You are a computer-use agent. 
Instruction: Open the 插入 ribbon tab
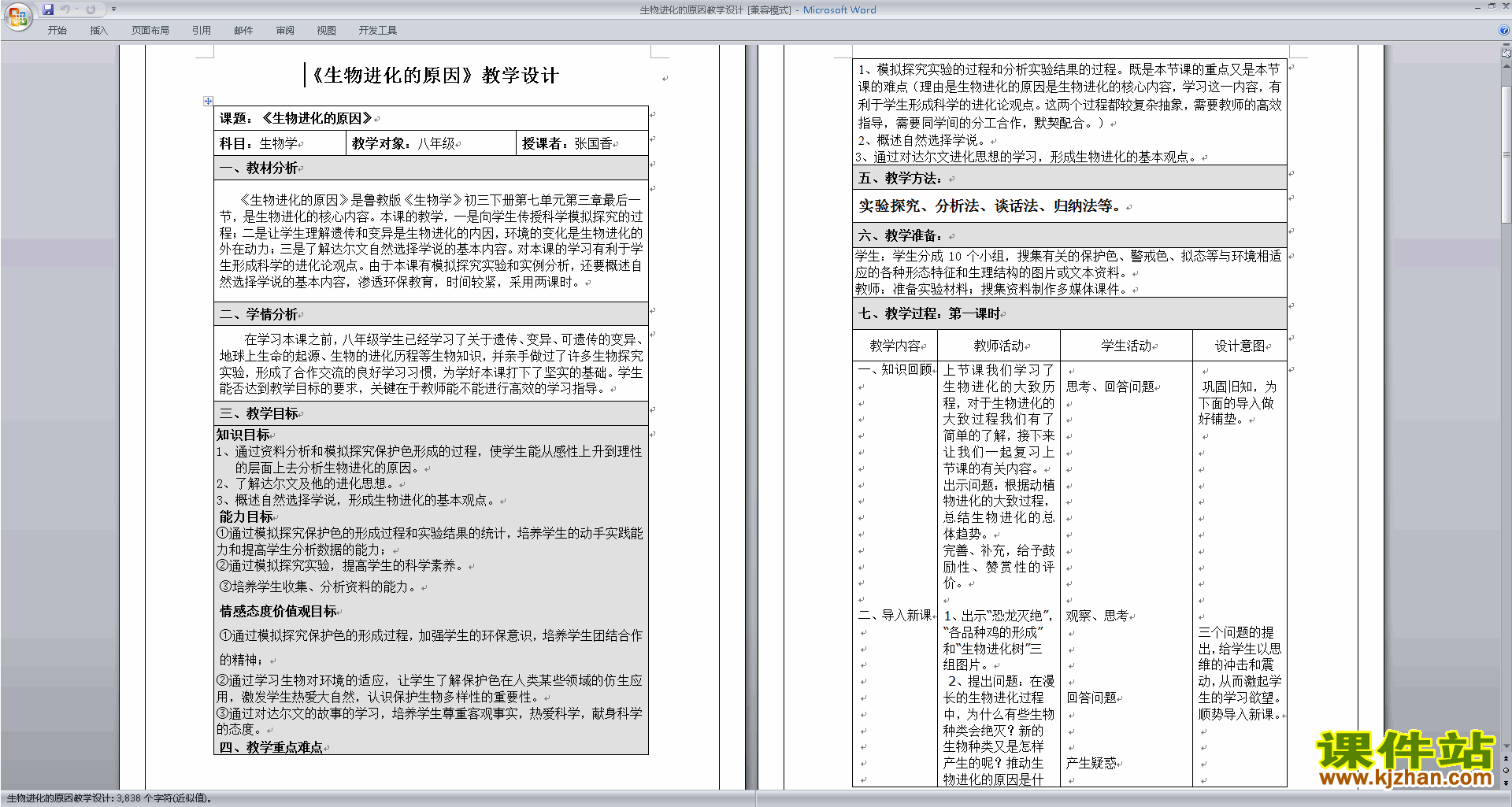pyautogui.click(x=98, y=30)
